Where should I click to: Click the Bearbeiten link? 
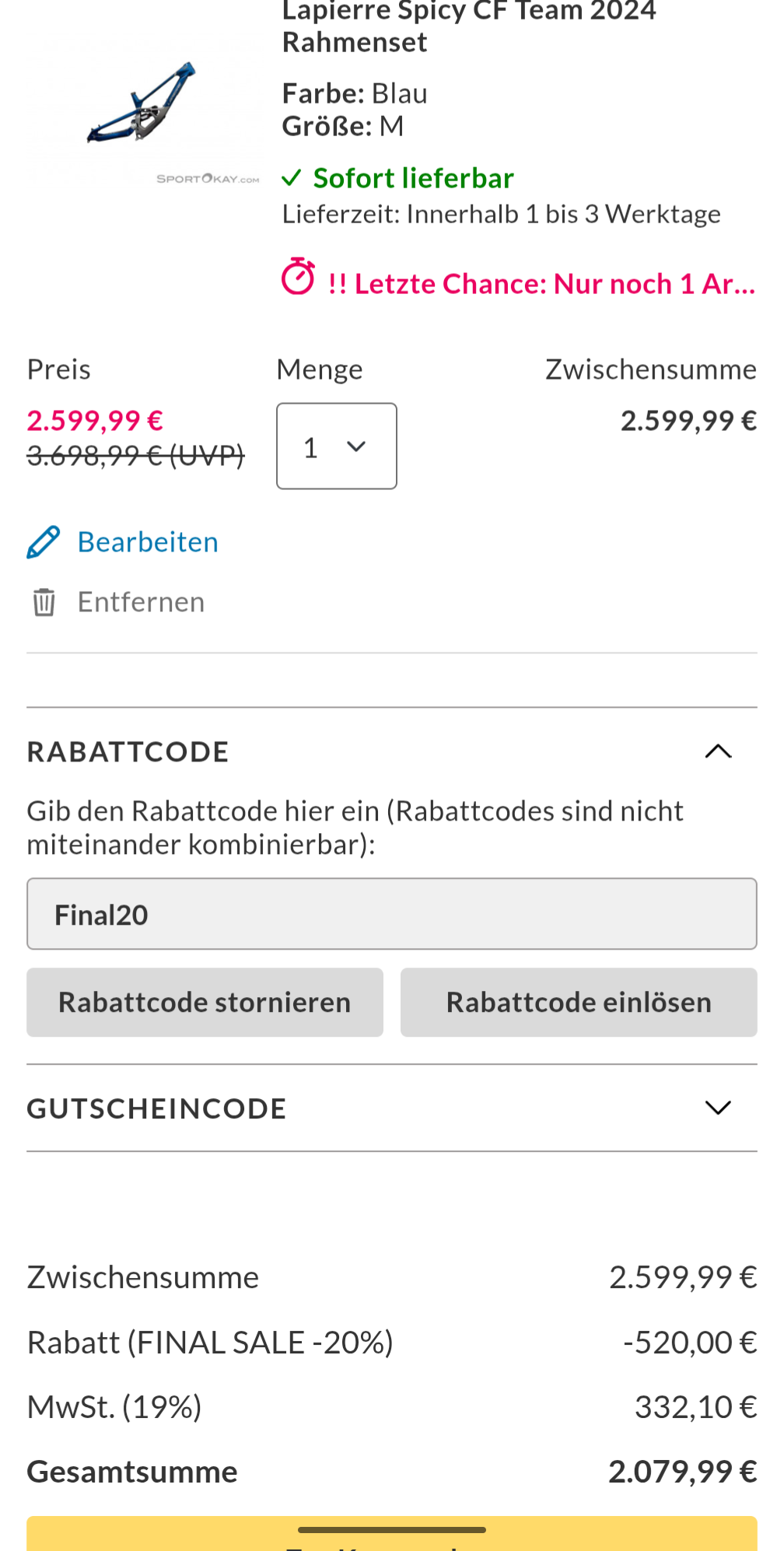click(148, 542)
